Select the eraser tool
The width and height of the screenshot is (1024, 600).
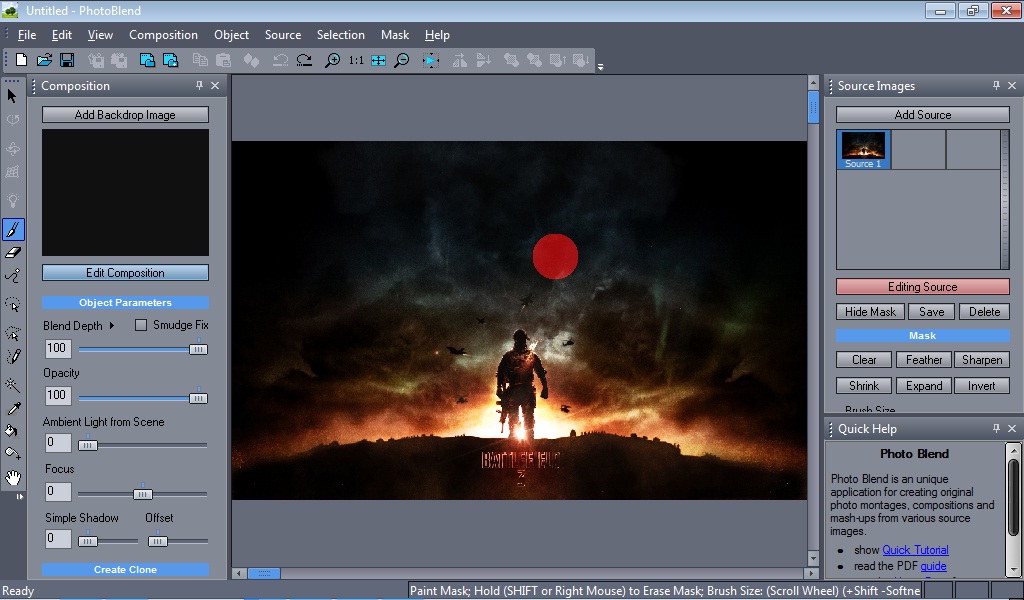(x=13, y=253)
